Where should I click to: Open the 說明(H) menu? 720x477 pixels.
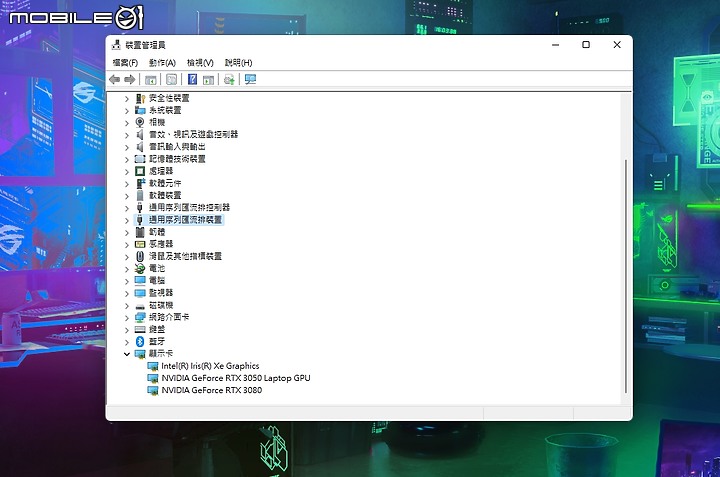point(238,63)
